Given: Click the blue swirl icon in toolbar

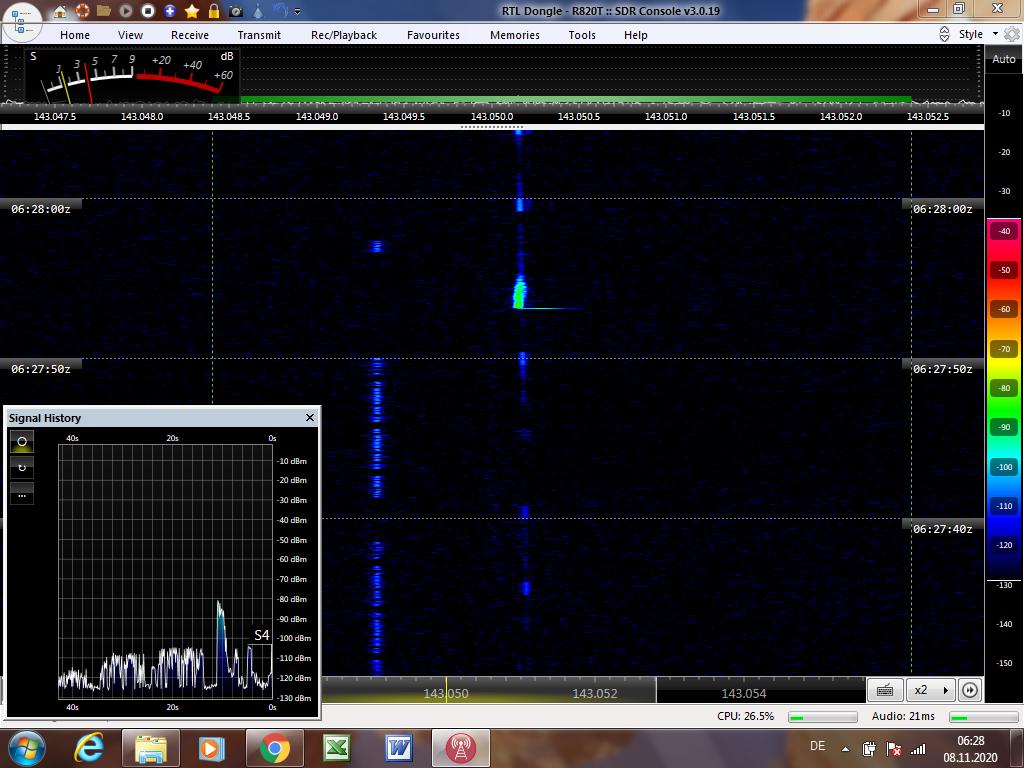Looking at the screenshot, I should [x=280, y=10].
